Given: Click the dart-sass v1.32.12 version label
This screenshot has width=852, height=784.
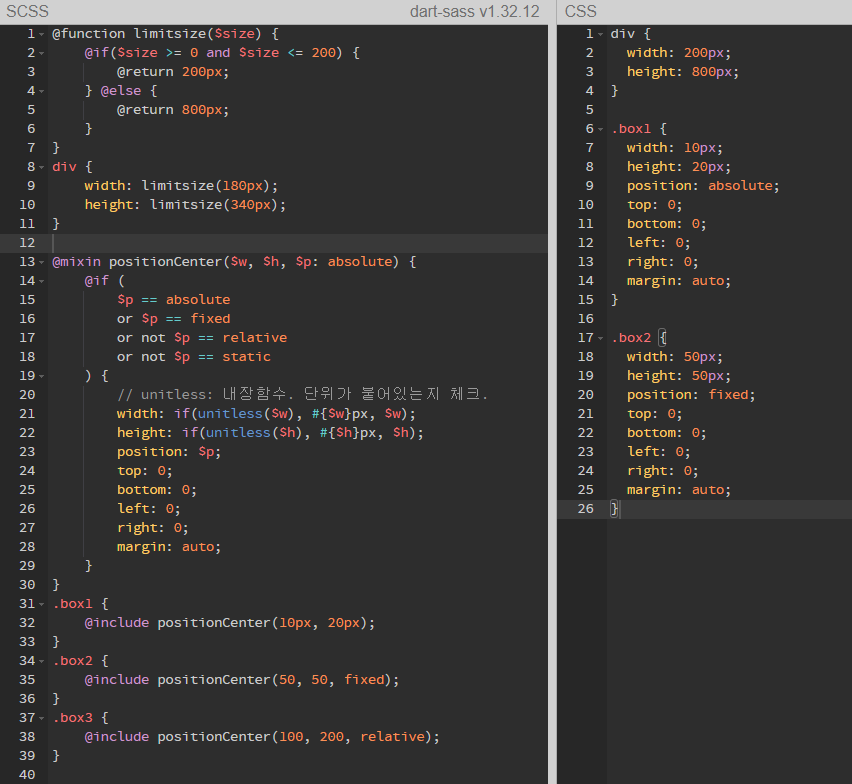Looking at the screenshot, I should click(474, 11).
